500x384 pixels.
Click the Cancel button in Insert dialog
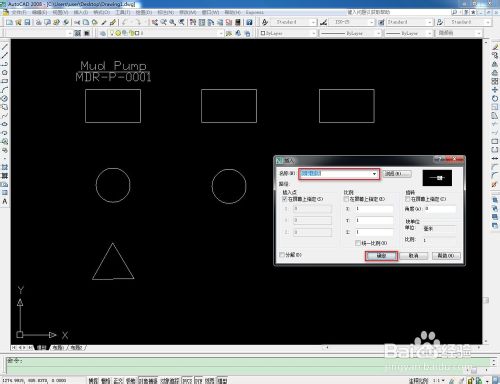coord(413,256)
